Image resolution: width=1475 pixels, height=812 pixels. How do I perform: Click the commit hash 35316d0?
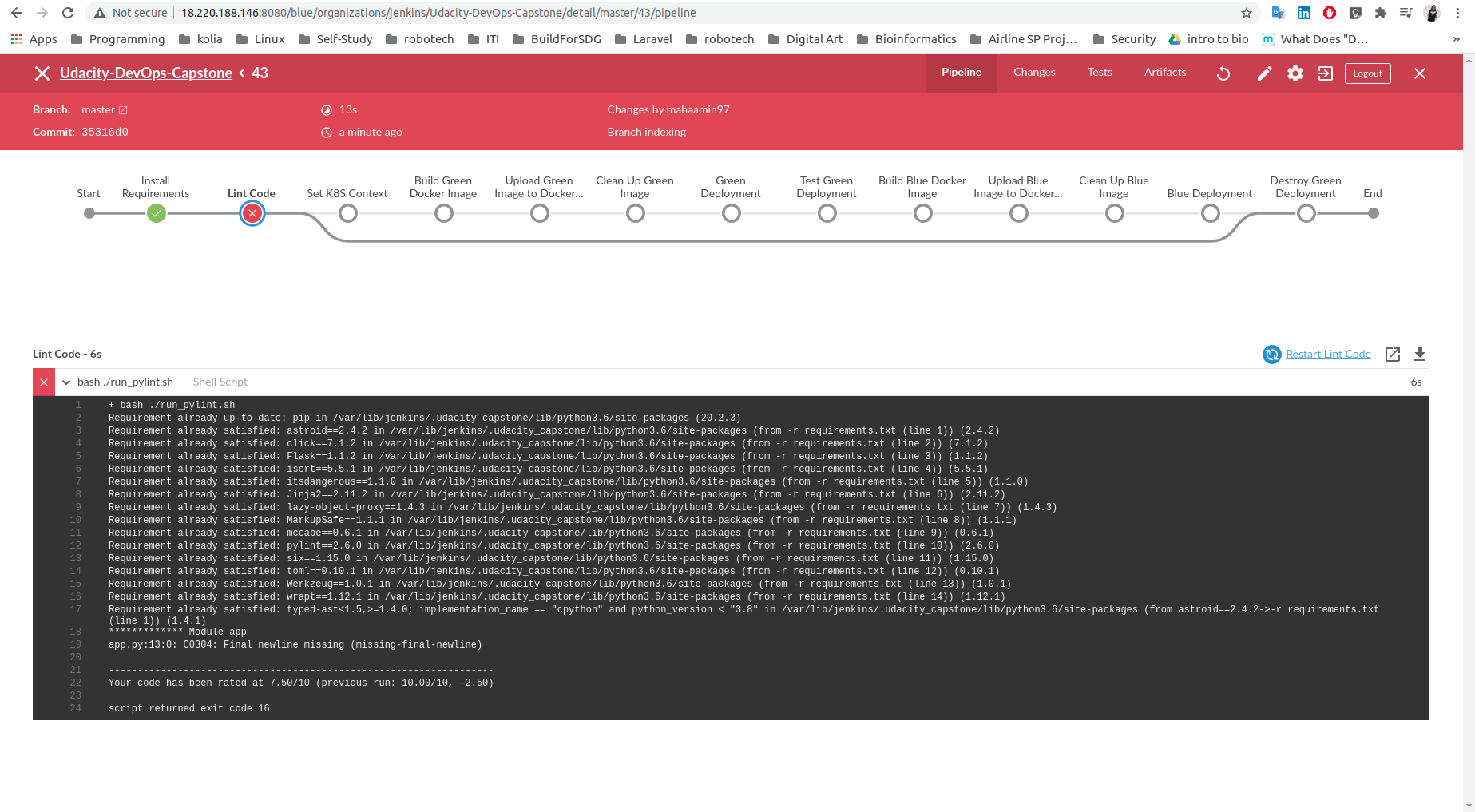[x=105, y=132]
